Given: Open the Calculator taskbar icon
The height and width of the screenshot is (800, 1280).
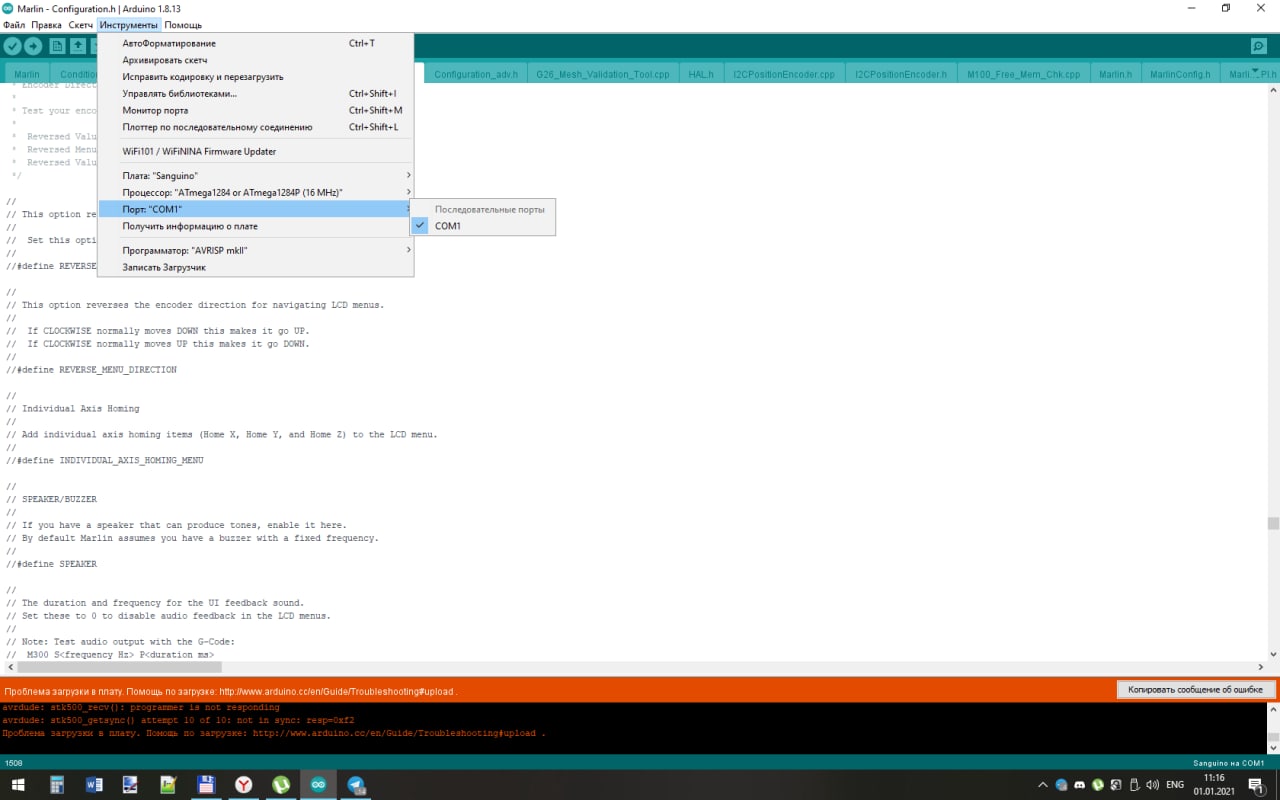Looking at the screenshot, I should tap(57, 785).
